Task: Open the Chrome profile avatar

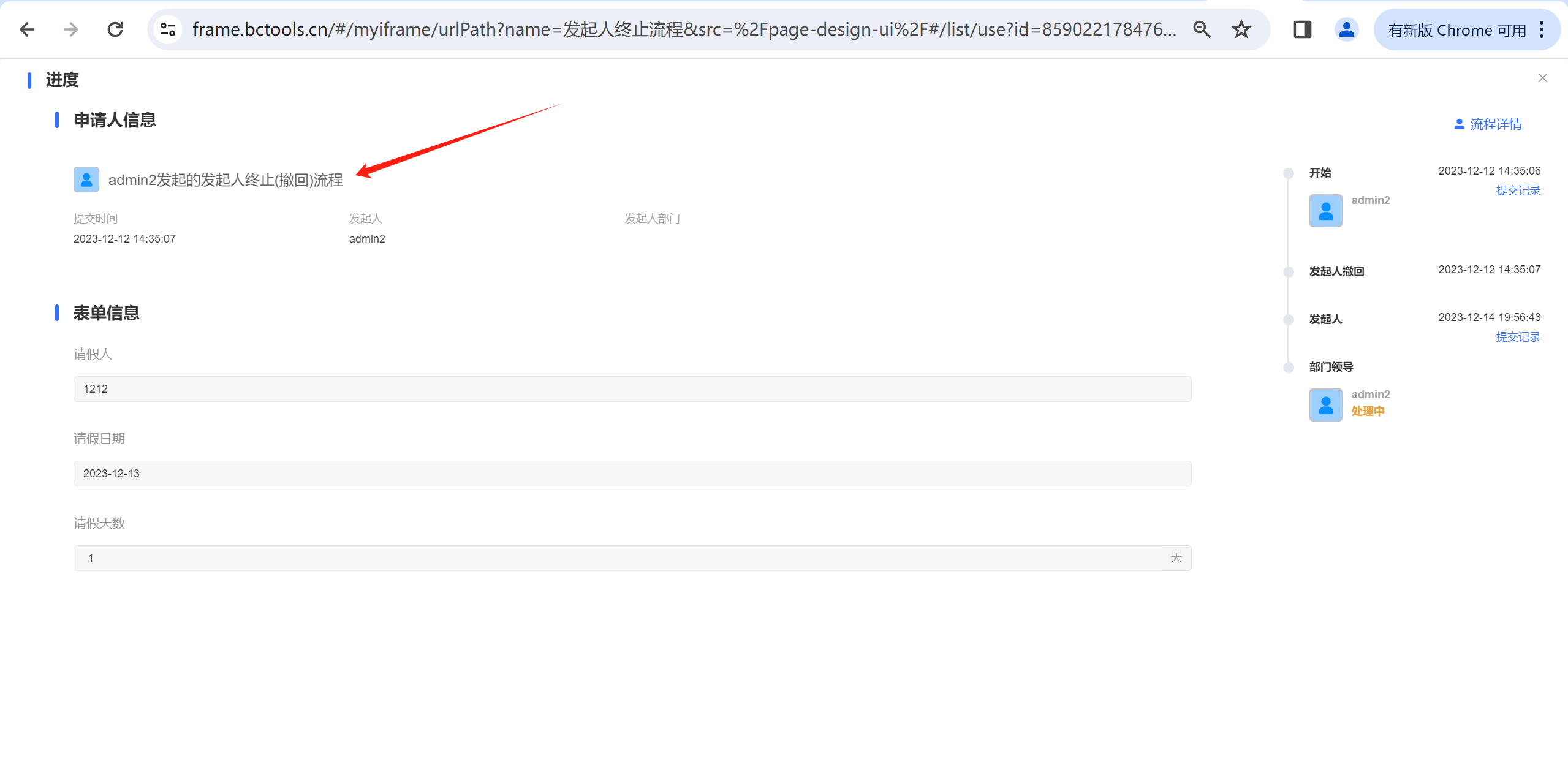Action: [1346, 29]
